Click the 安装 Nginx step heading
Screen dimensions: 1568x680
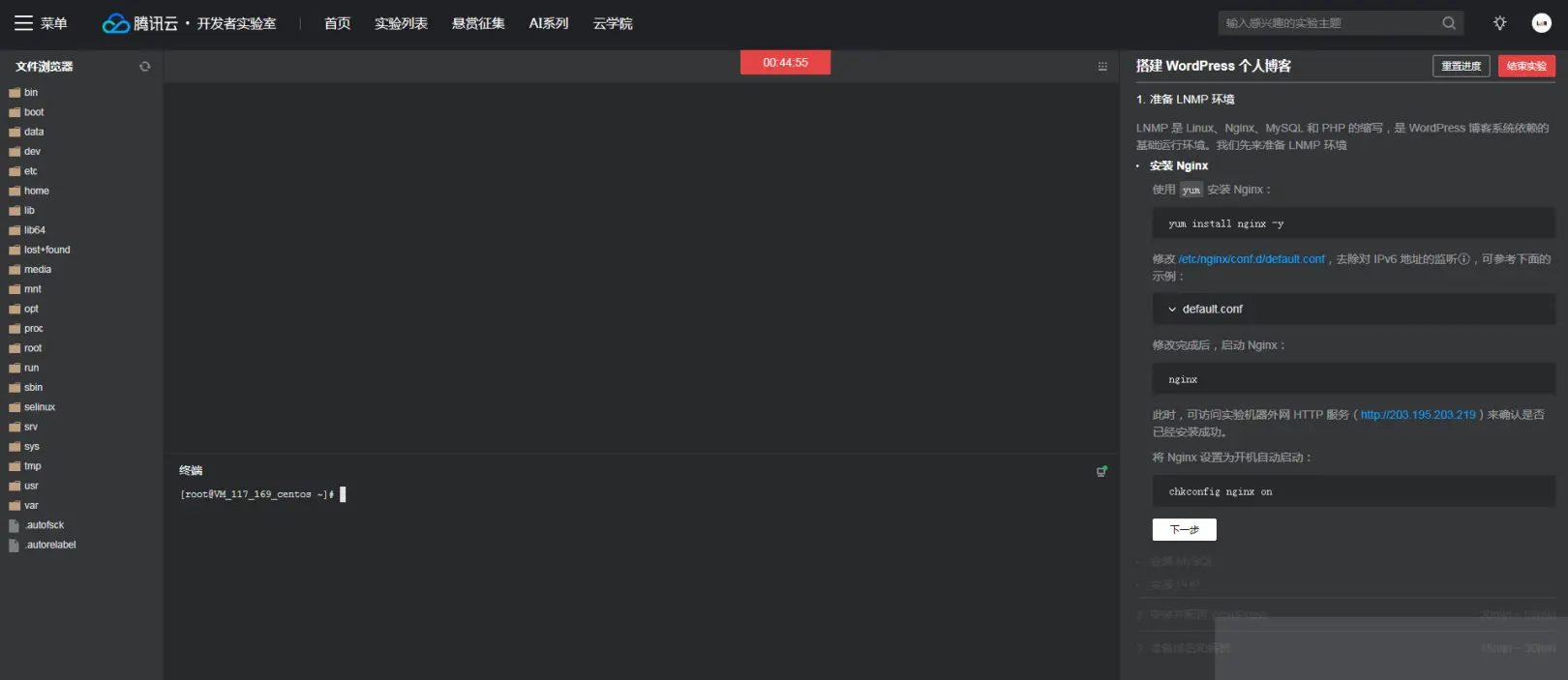(x=1178, y=166)
